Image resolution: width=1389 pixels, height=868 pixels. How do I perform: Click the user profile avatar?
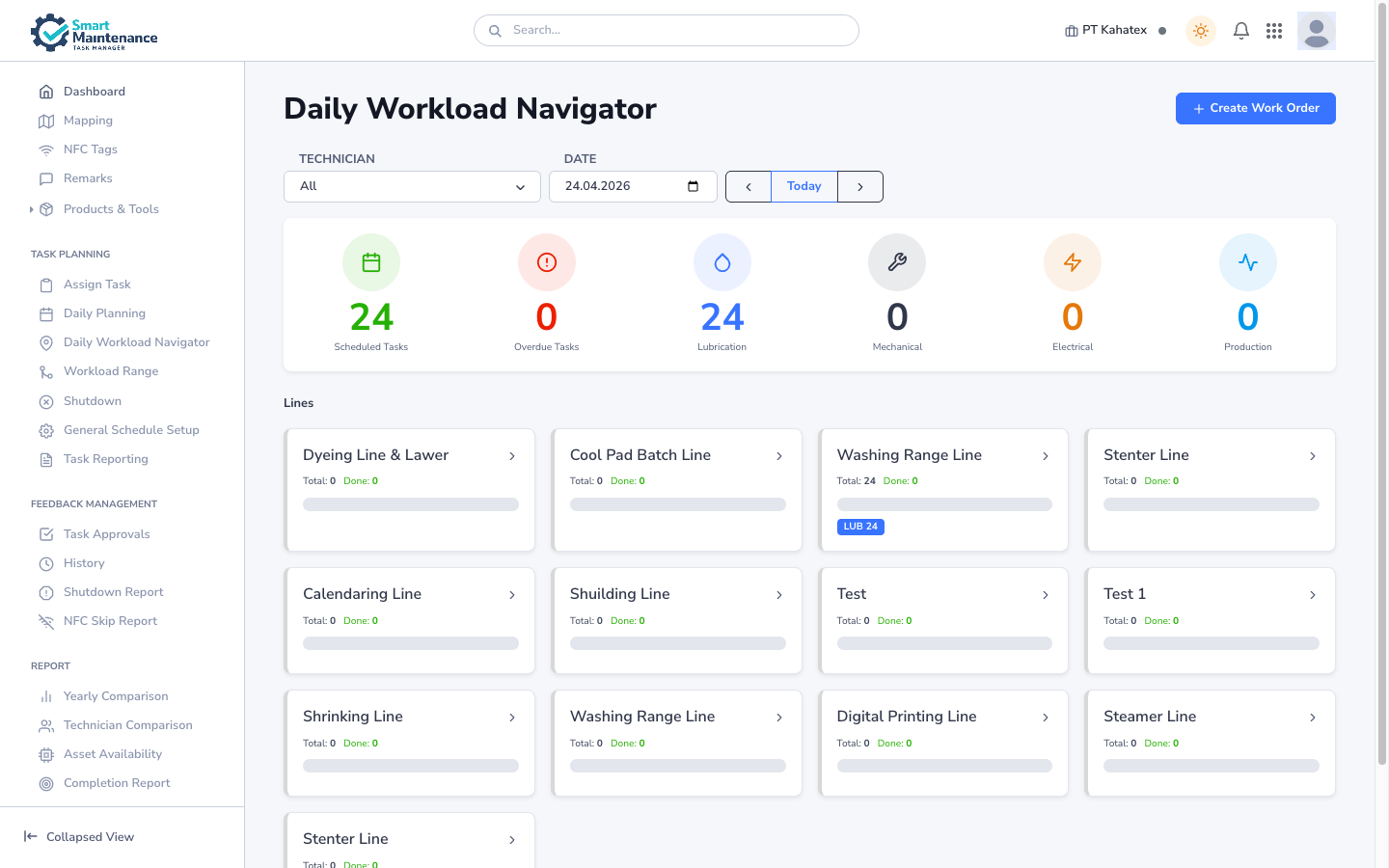[1316, 31]
